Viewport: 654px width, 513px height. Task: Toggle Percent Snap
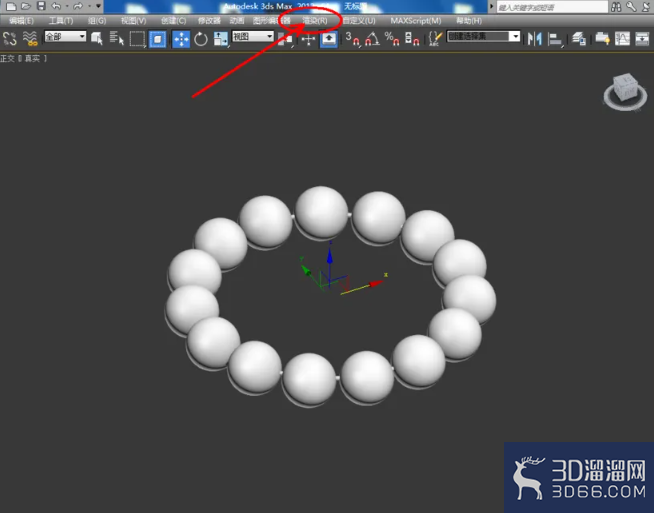pos(392,39)
